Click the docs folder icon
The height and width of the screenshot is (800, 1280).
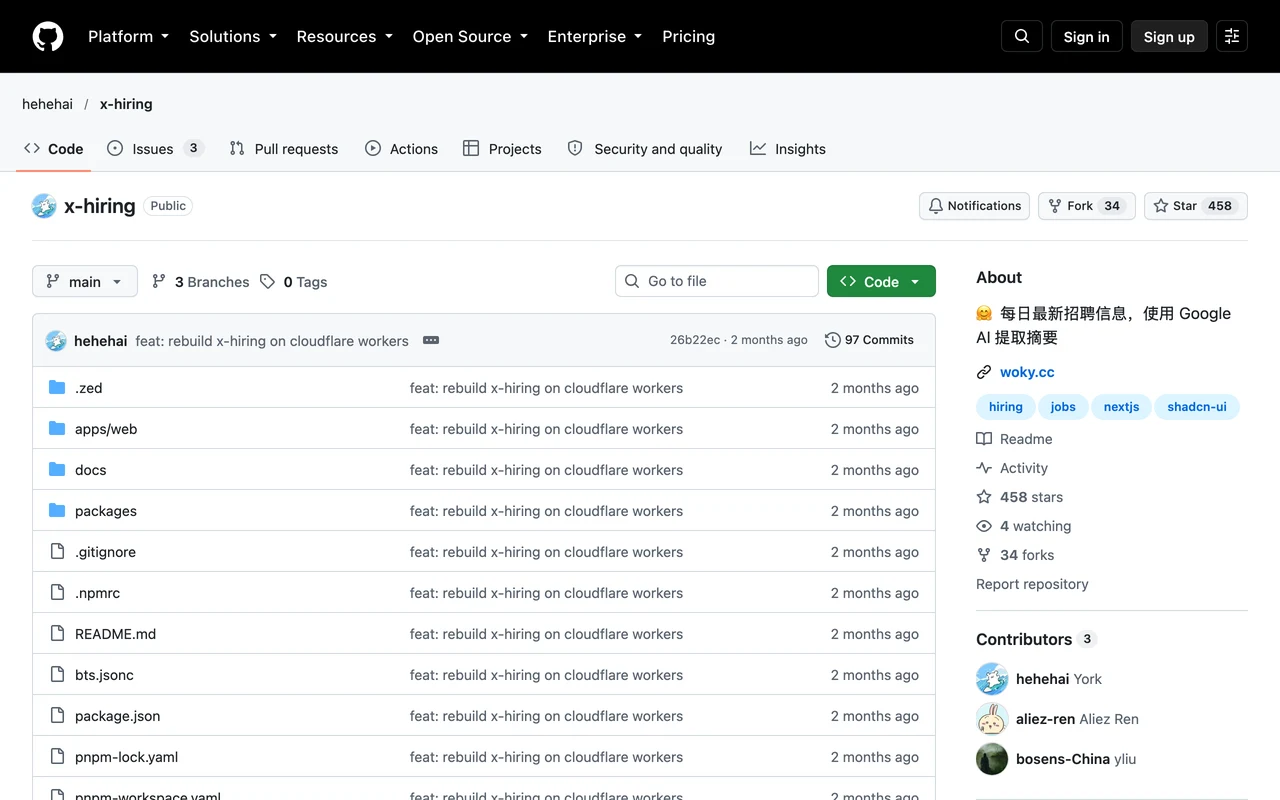point(57,470)
